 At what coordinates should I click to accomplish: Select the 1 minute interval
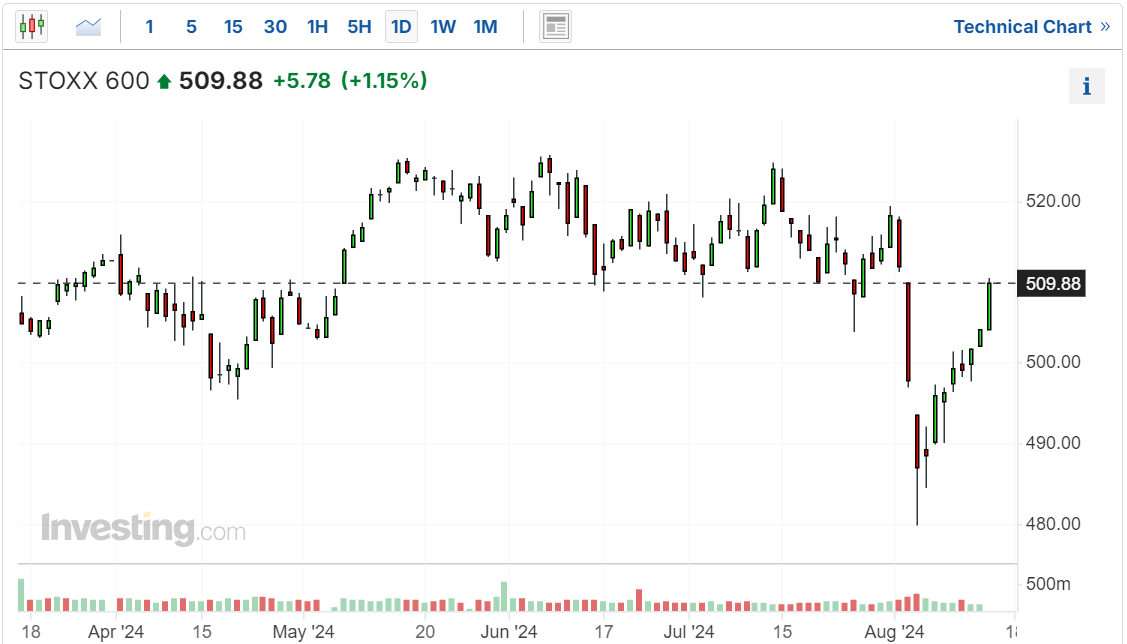[x=150, y=27]
